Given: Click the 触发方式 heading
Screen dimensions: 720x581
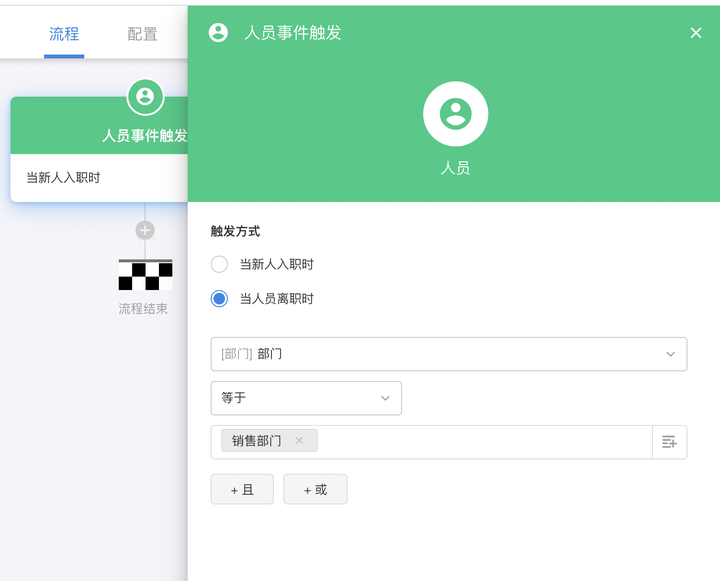Looking at the screenshot, I should click(236, 231).
